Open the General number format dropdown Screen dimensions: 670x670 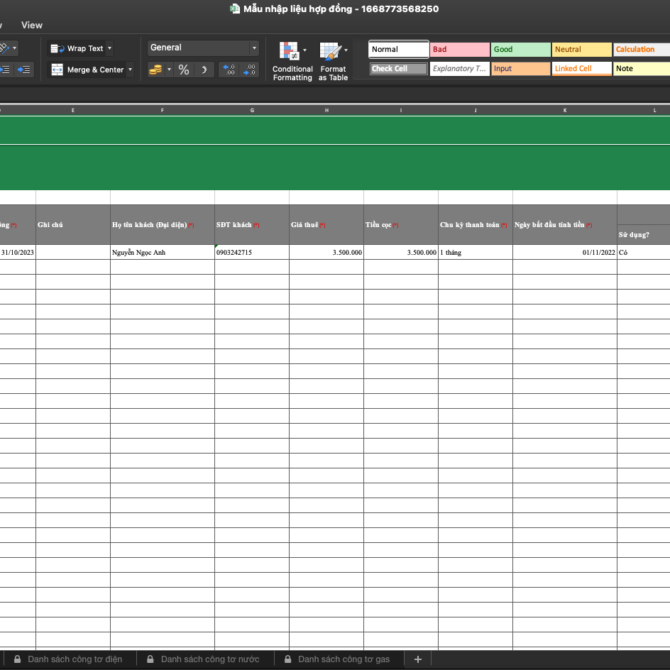coord(203,48)
